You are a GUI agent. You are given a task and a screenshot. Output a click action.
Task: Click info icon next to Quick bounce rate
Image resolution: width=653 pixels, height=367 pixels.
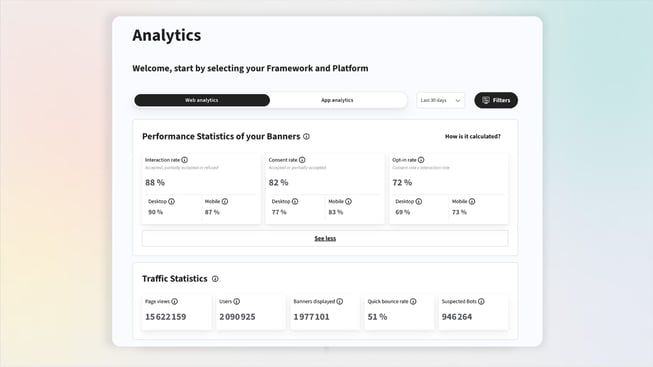pyautogui.click(x=413, y=302)
